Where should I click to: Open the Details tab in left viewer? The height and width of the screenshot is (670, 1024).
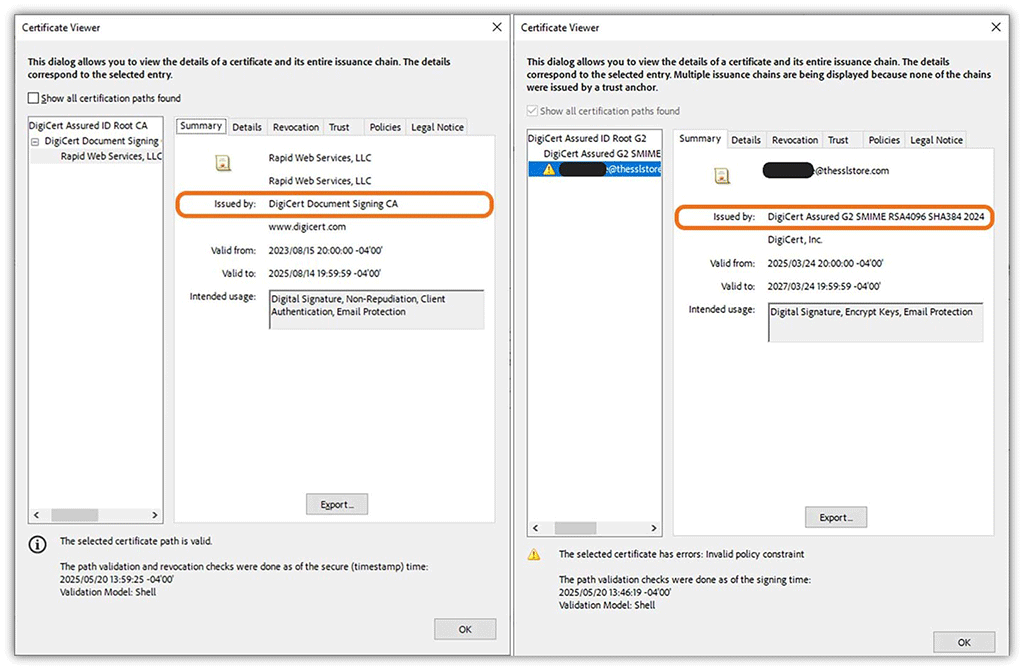tap(247, 127)
